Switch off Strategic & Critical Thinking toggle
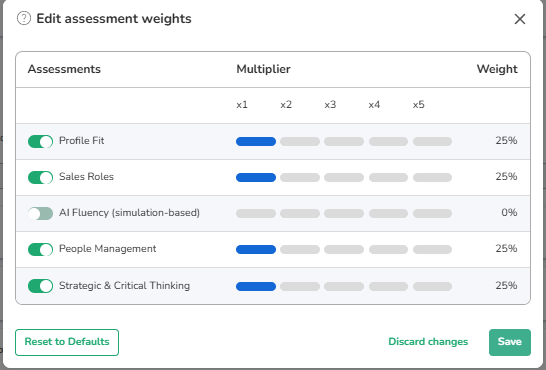This screenshot has width=546, height=370. [x=40, y=286]
